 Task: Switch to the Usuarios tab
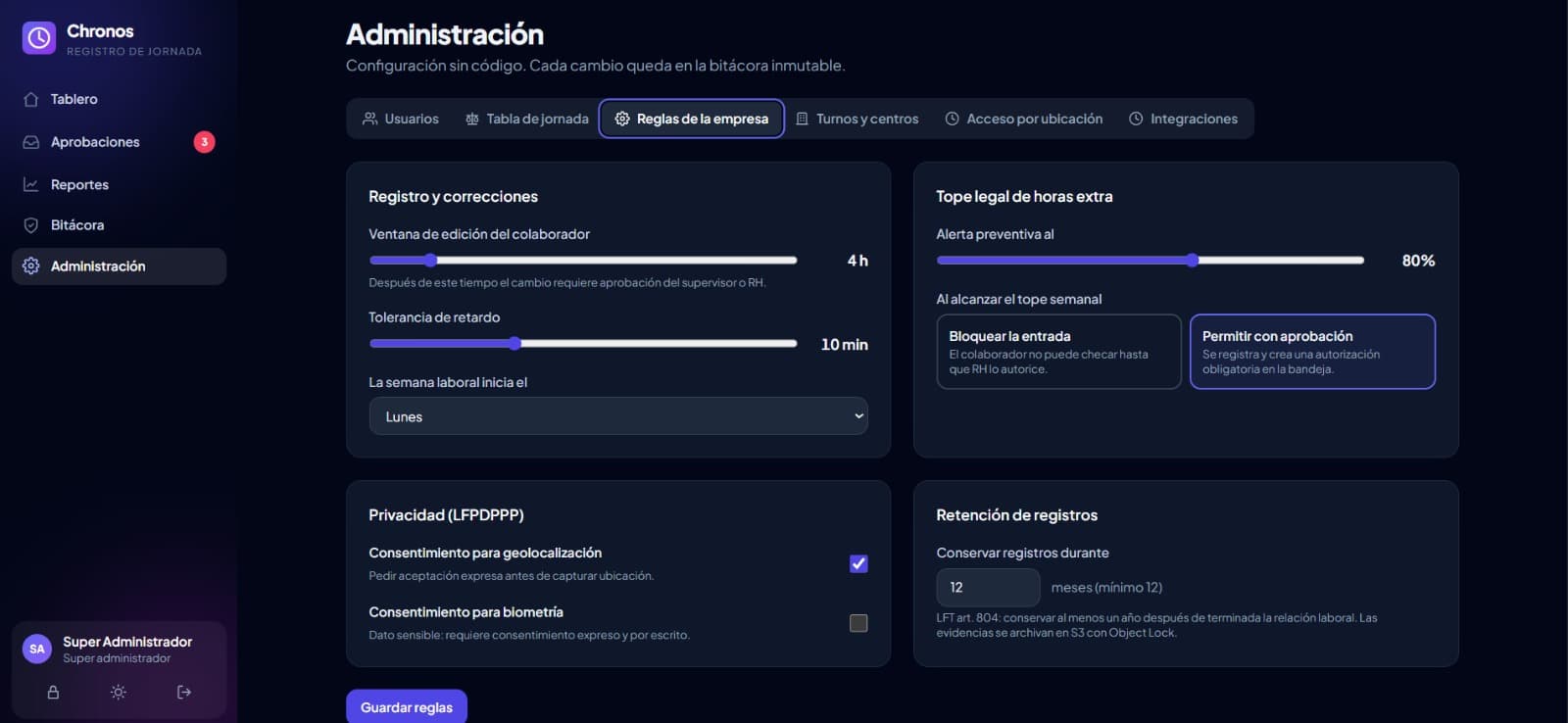tap(401, 119)
